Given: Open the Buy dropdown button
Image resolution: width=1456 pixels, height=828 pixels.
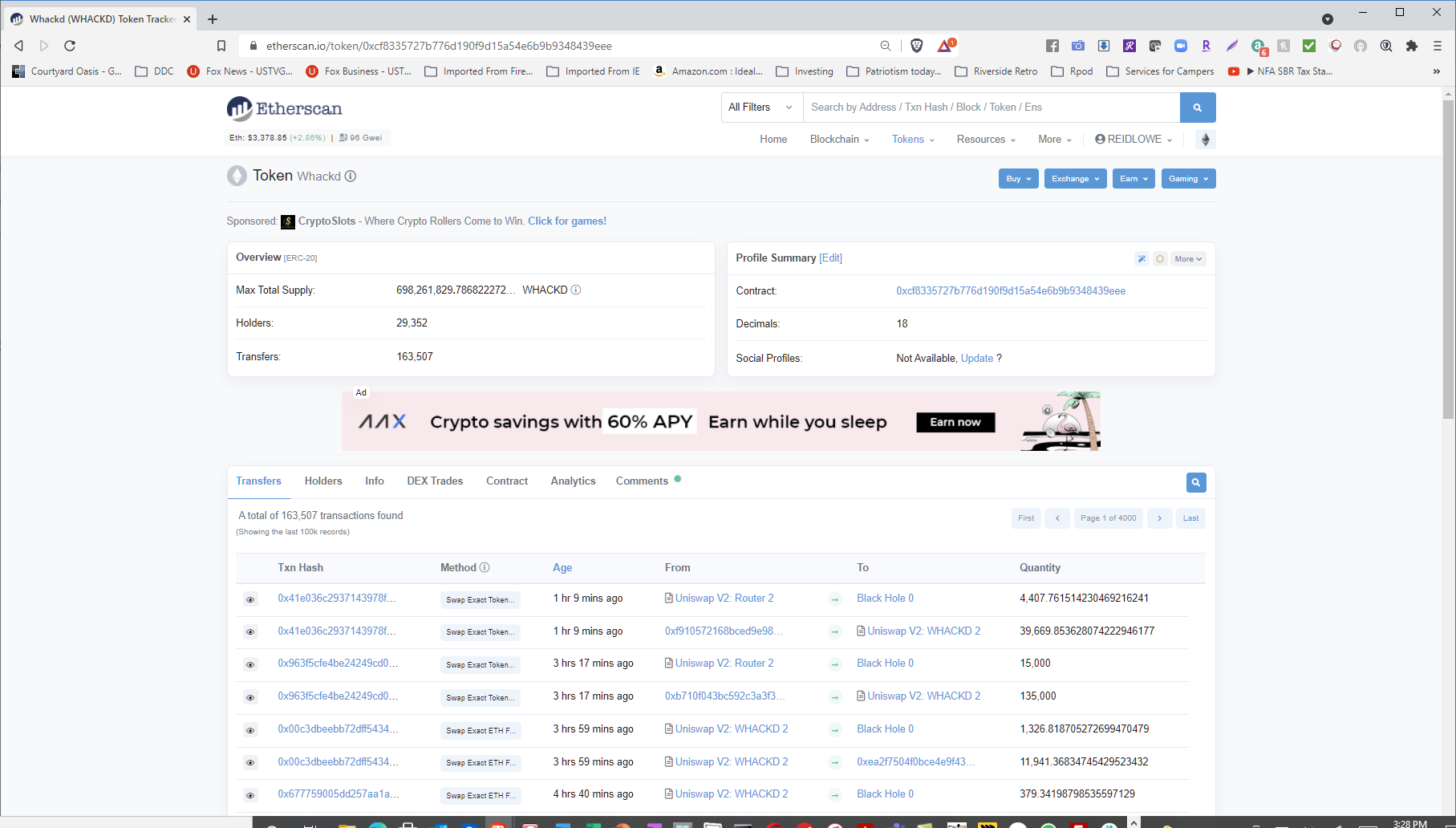Looking at the screenshot, I should (1018, 179).
